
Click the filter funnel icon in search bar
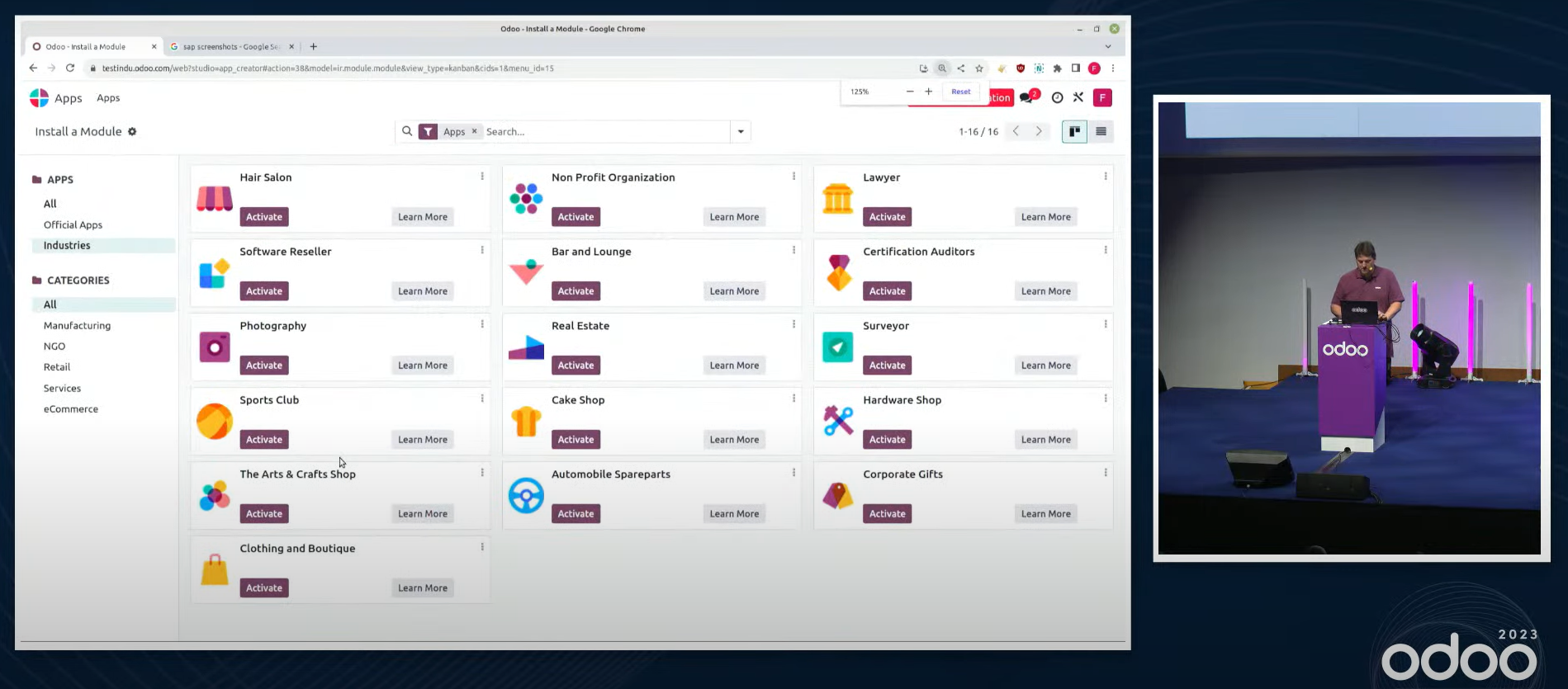point(428,131)
